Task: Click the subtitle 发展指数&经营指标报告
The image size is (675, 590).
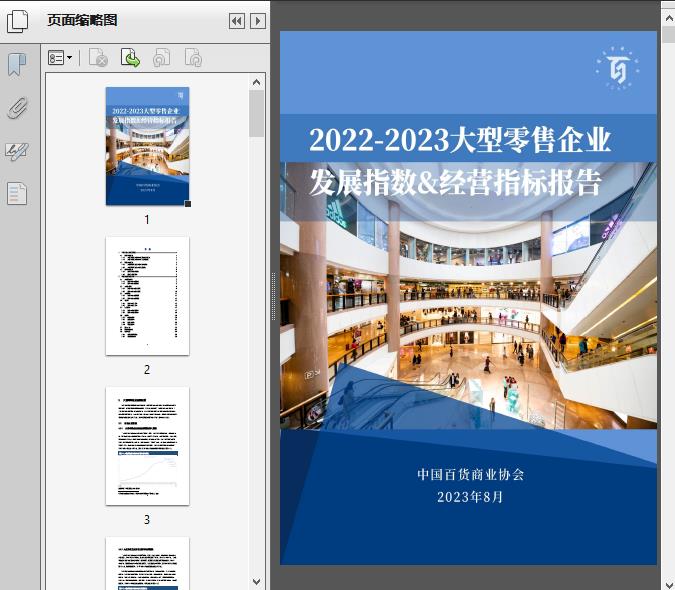Action: [x=455, y=183]
